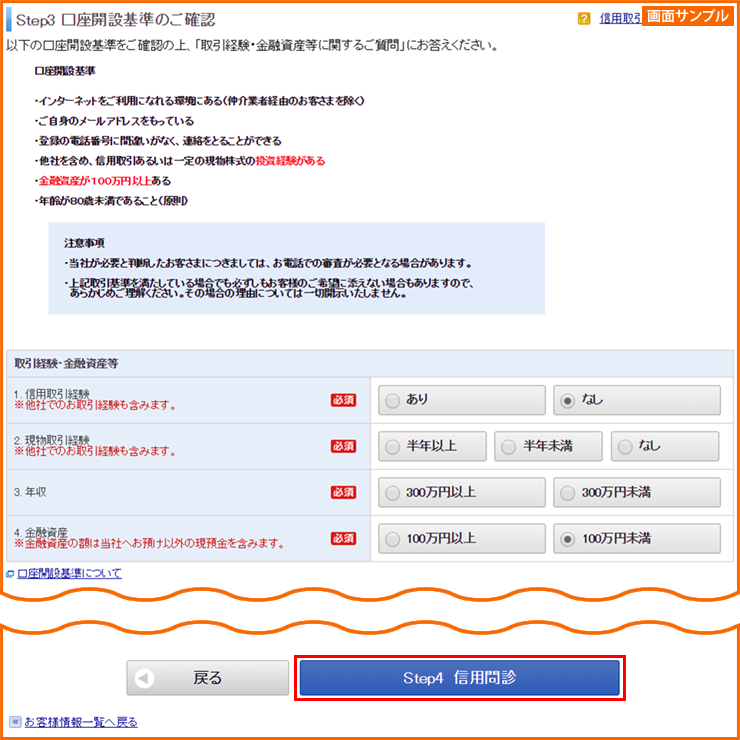Click the 年齢が80歳未満であること criterion text

[x=111, y=202]
